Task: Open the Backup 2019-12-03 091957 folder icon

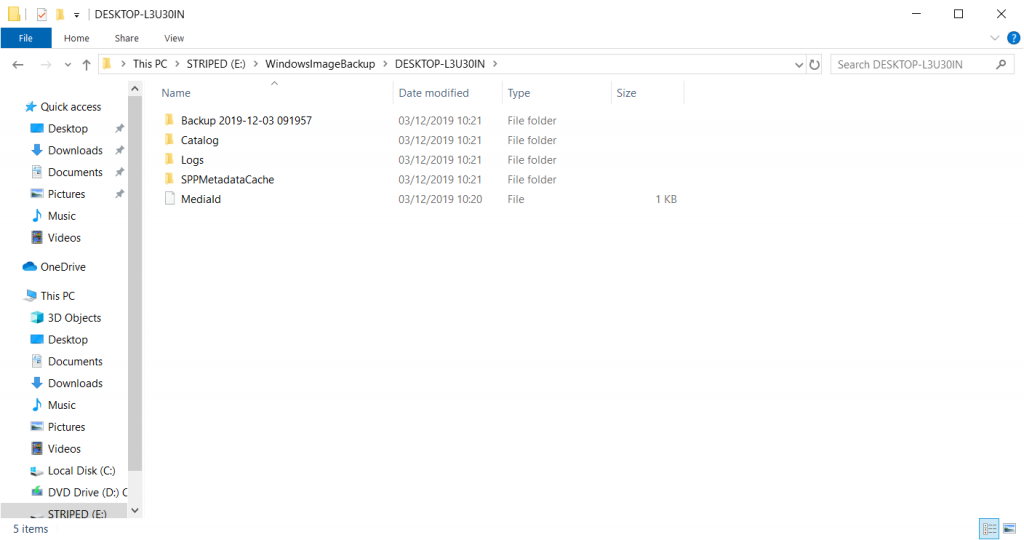Action: (x=169, y=120)
